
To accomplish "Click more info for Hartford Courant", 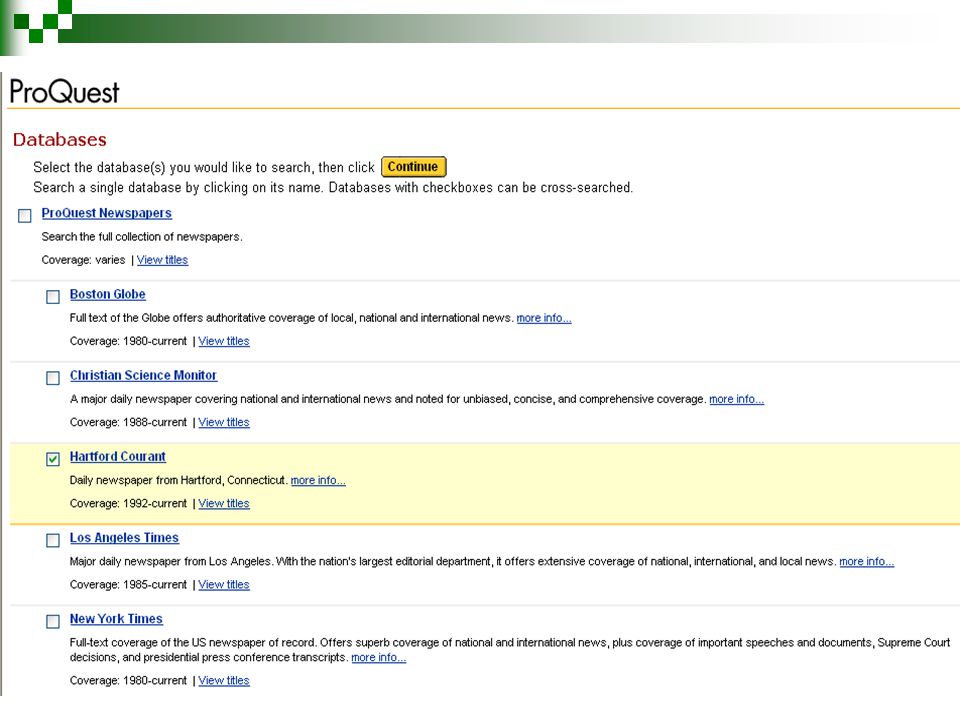I will pyautogui.click(x=318, y=480).
